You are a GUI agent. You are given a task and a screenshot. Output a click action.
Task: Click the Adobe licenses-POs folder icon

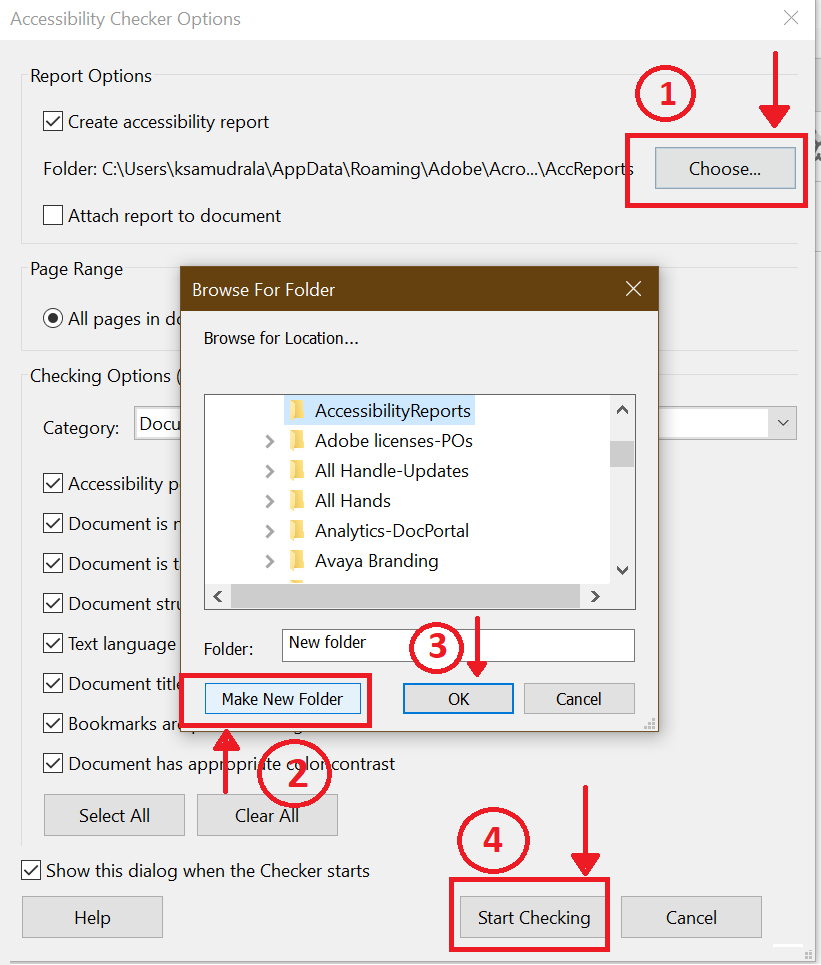click(297, 440)
